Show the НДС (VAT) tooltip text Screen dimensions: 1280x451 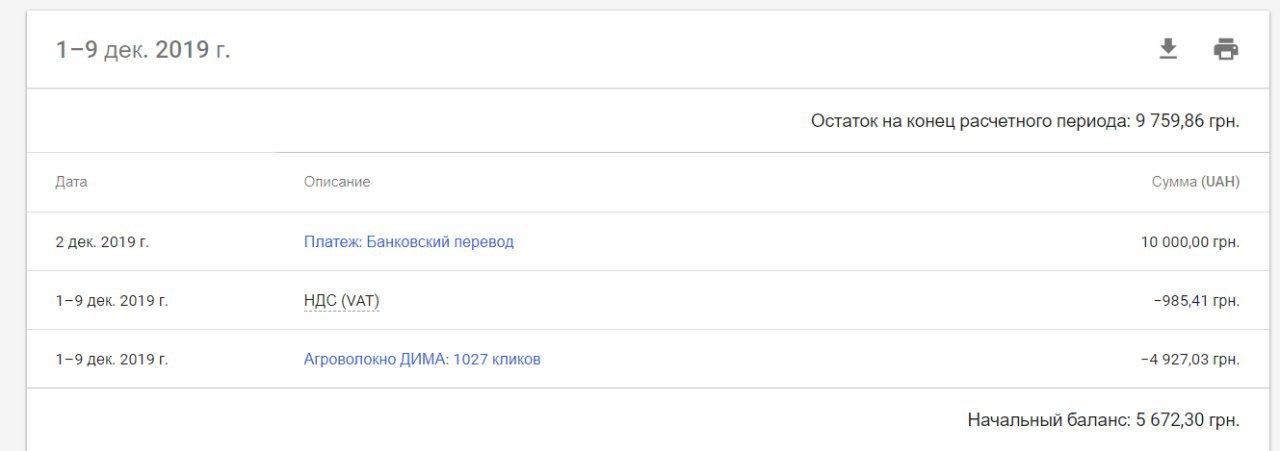point(341,301)
